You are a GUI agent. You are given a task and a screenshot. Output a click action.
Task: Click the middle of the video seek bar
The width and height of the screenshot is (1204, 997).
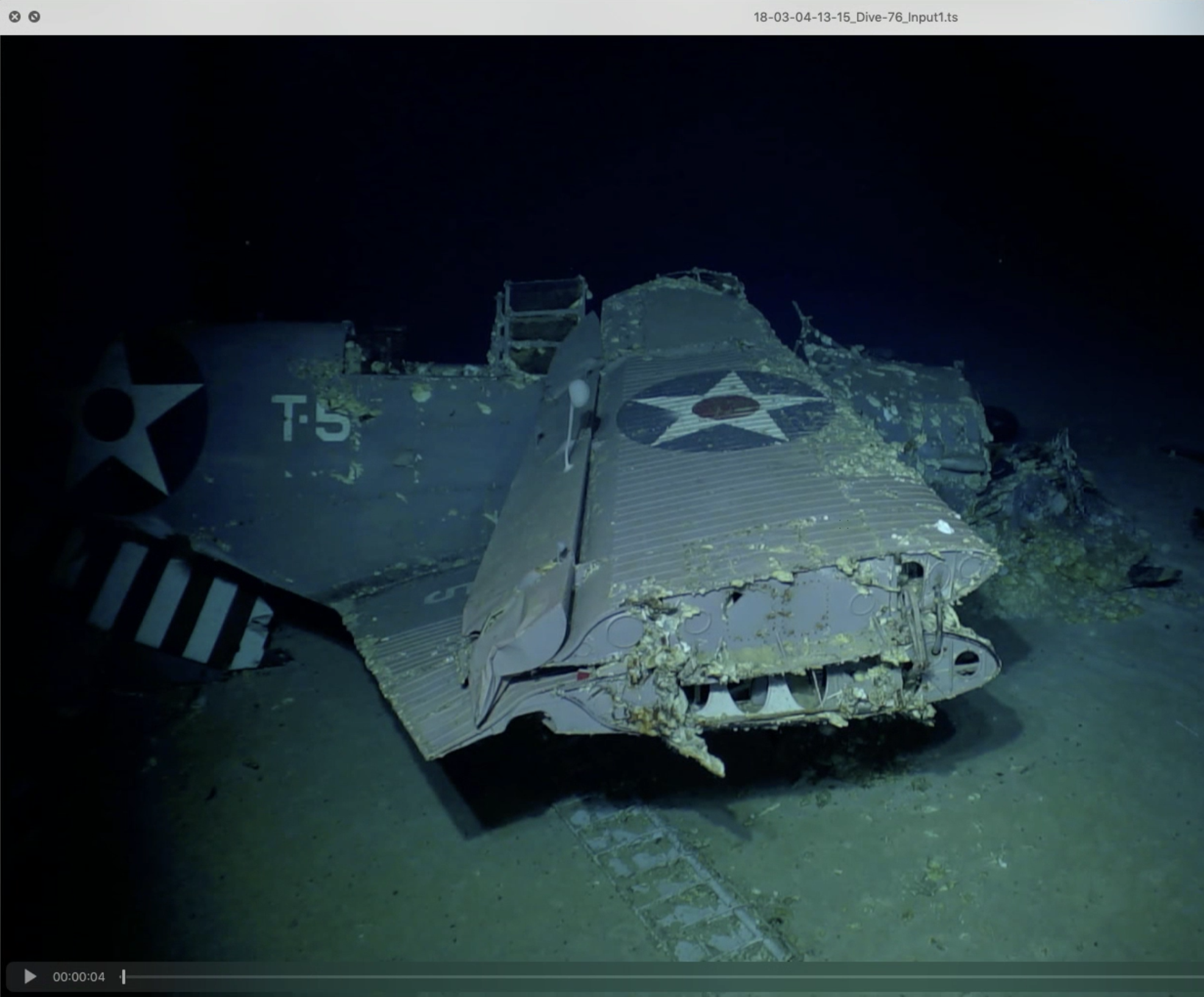[x=663, y=976]
